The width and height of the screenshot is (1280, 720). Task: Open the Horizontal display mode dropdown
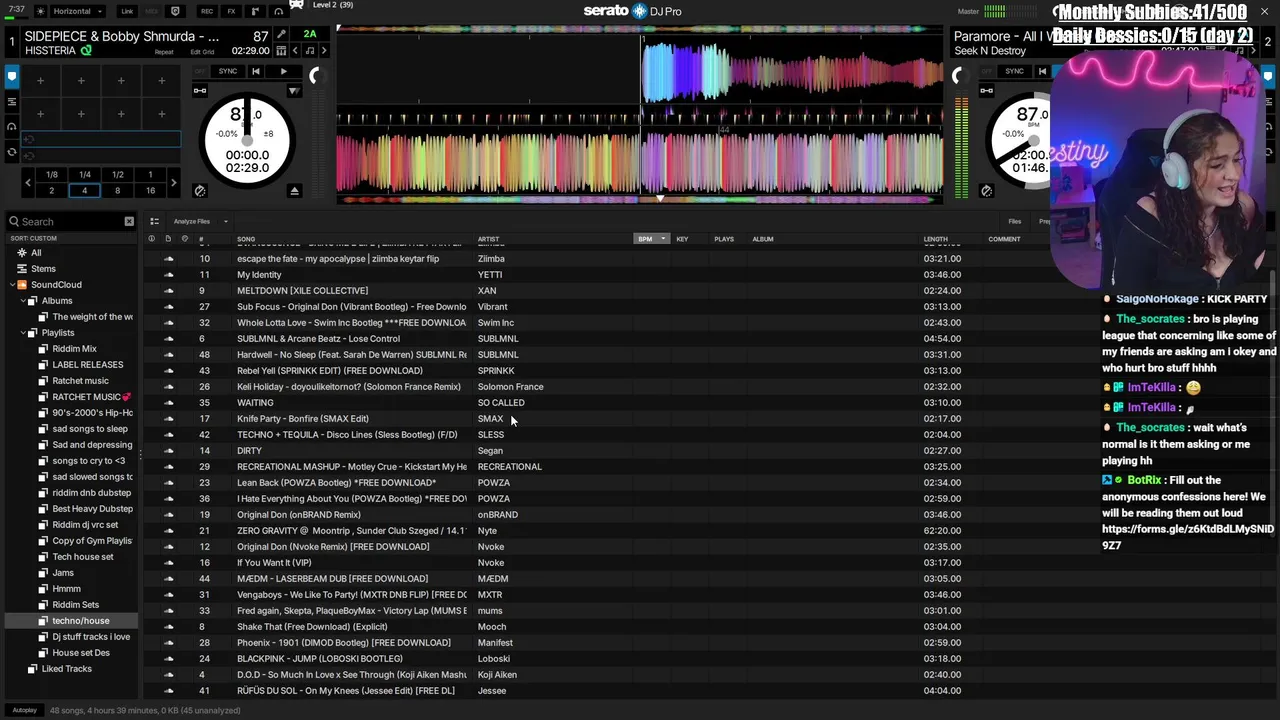(x=78, y=11)
